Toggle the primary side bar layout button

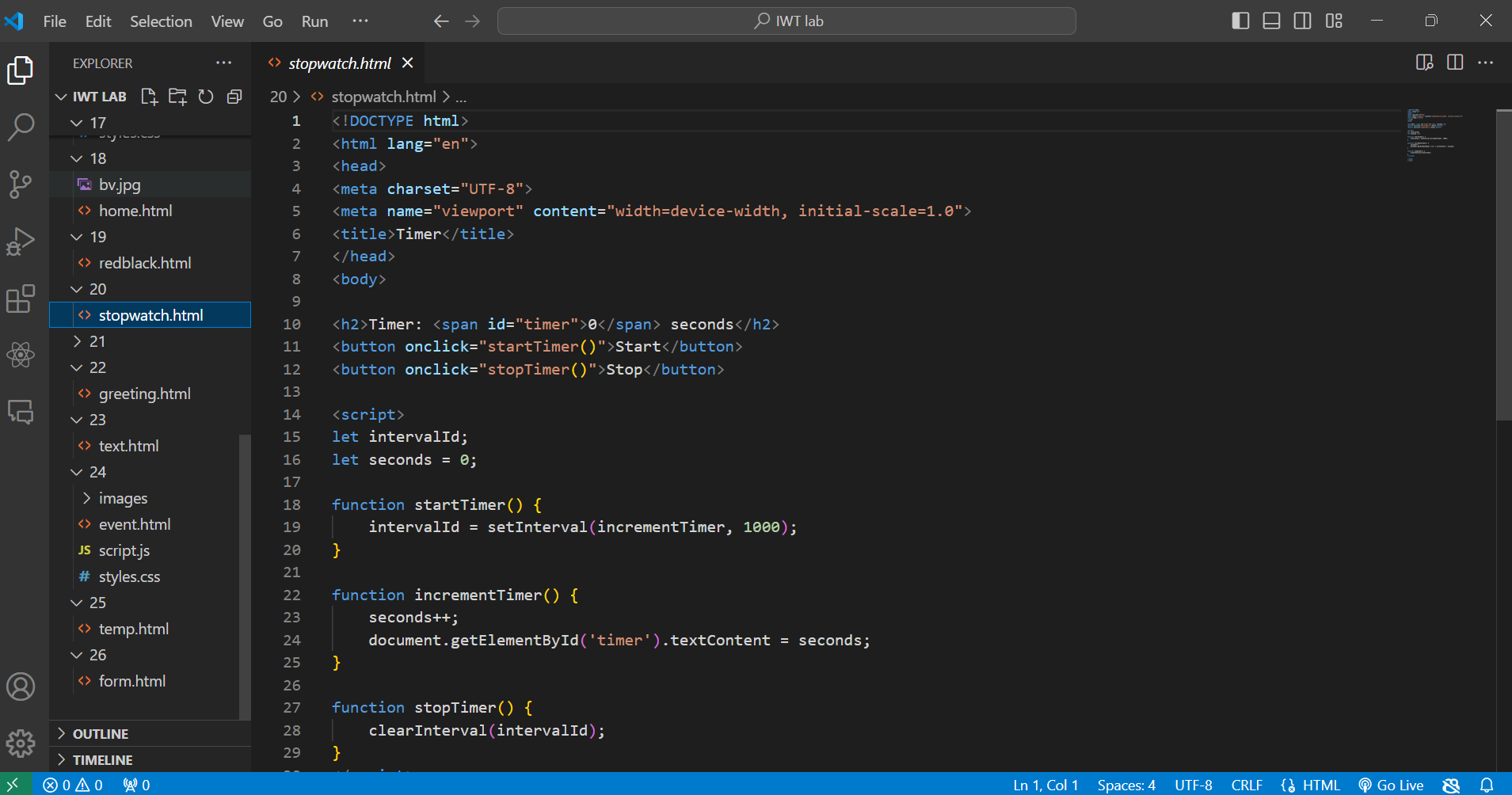click(x=1240, y=21)
